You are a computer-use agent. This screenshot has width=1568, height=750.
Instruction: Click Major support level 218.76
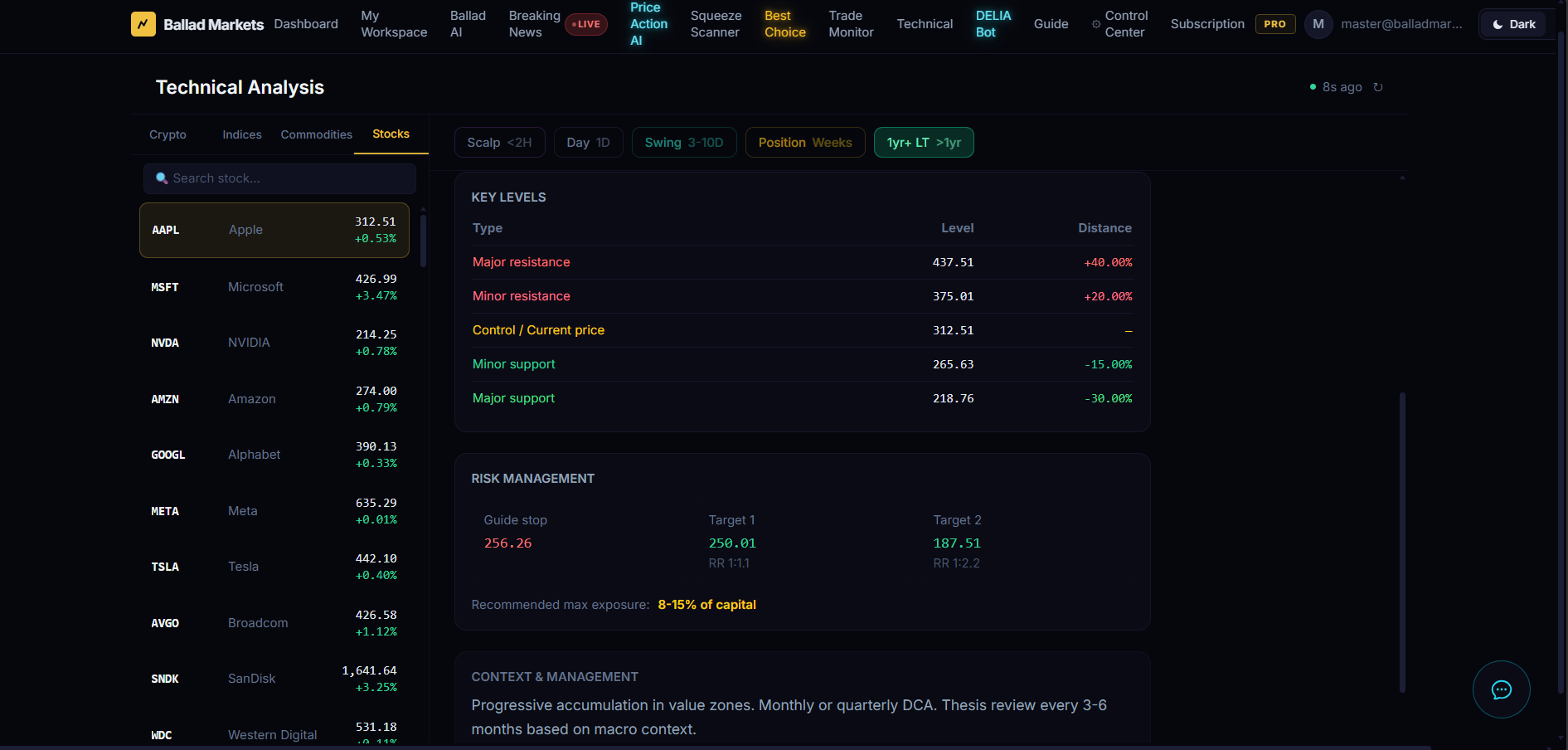(x=953, y=398)
